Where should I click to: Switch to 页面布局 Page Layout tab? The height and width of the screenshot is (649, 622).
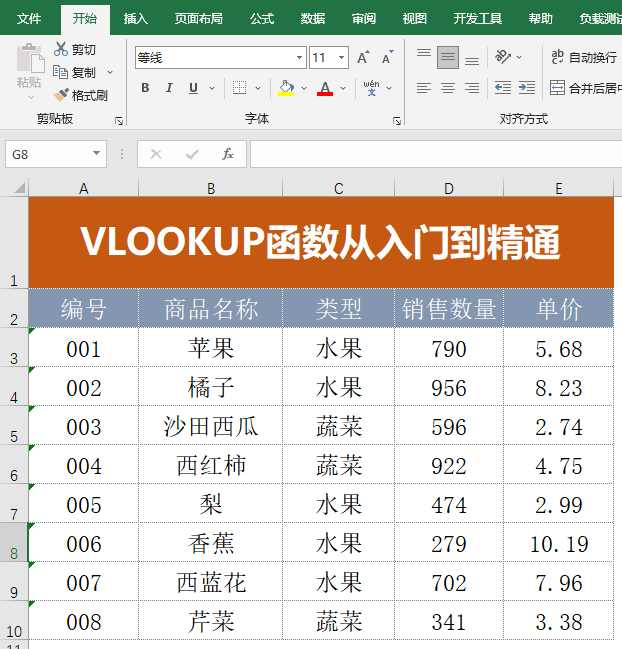point(199,19)
